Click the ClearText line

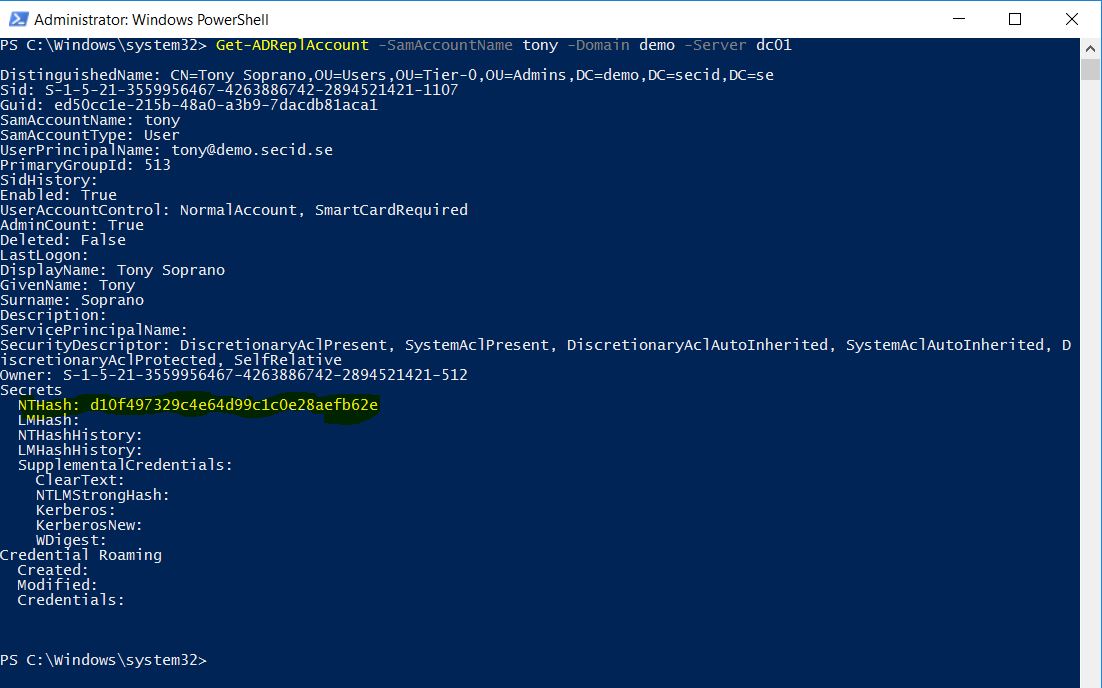click(x=80, y=480)
